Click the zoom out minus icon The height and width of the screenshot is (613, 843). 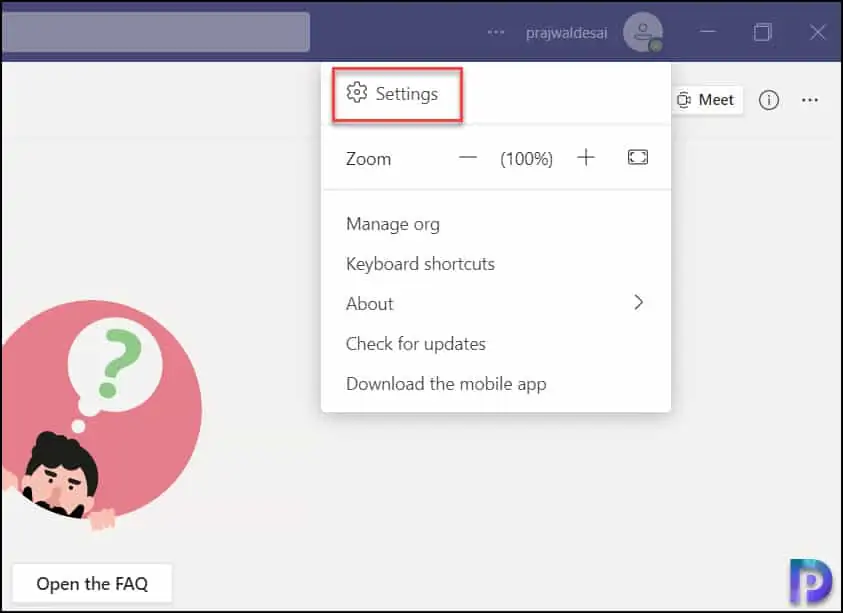(468, 158)
